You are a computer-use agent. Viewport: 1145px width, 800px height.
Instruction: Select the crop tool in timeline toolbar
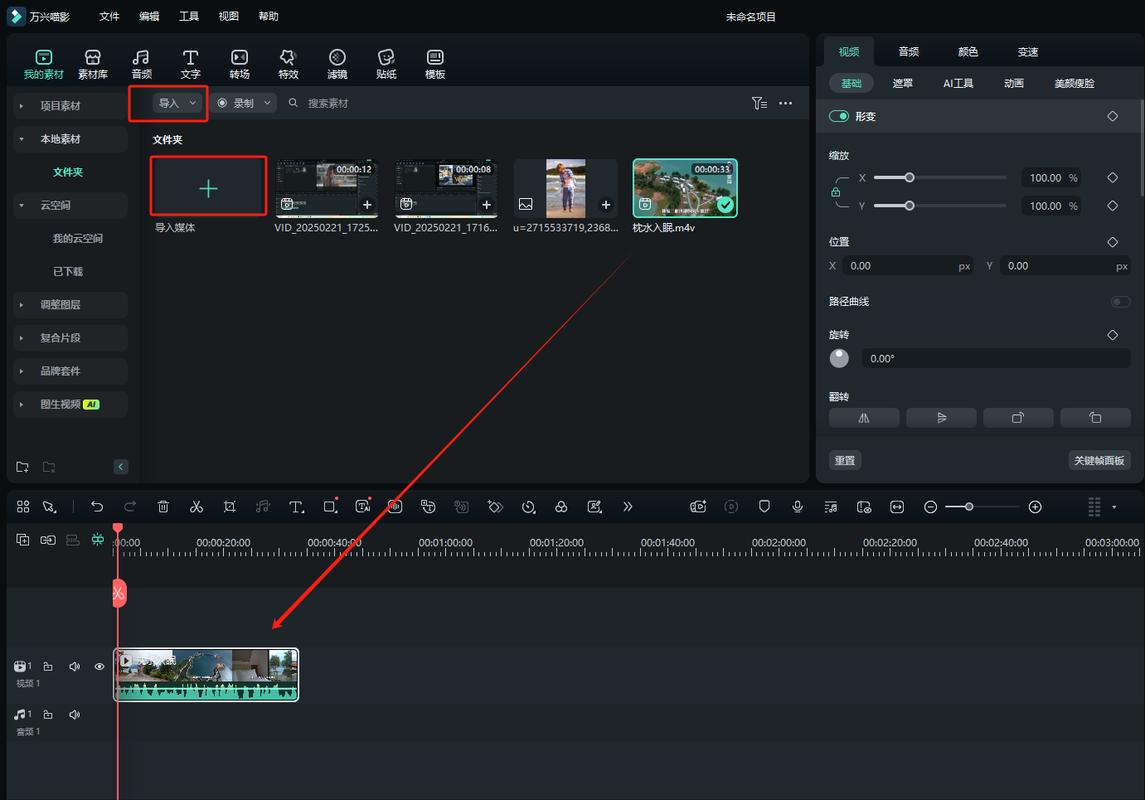(229, 507)
